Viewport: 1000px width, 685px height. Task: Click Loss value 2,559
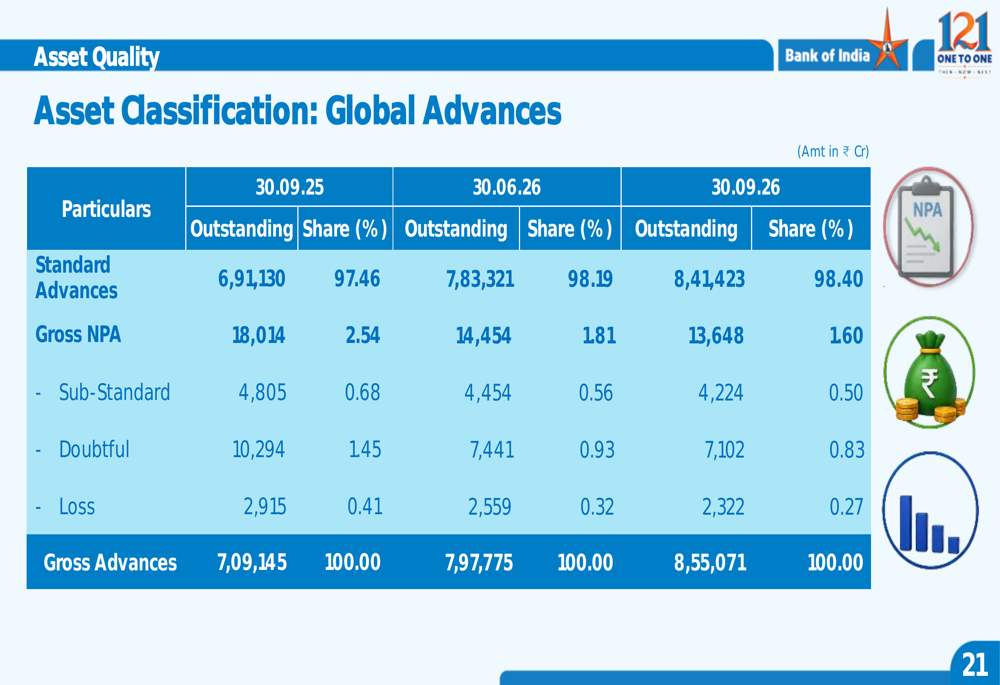click(490, 507)
